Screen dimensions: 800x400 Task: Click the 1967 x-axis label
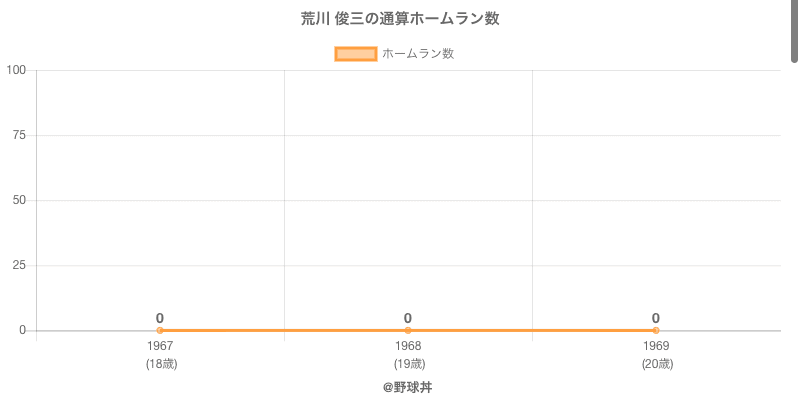pos(160,346)
